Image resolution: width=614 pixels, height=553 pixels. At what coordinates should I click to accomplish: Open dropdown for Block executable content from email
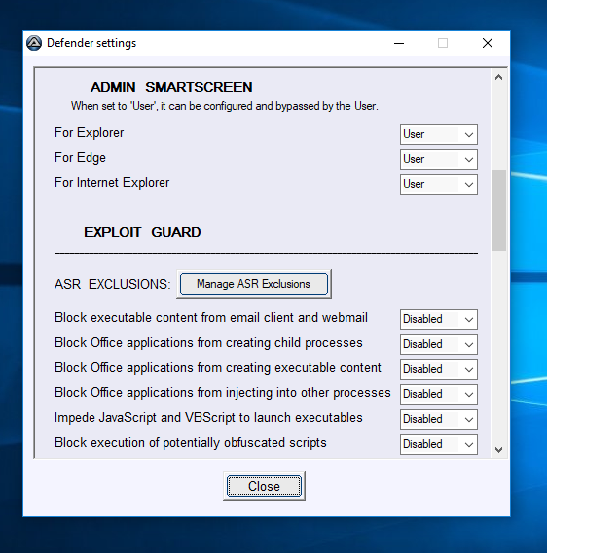tap(439, 319)
